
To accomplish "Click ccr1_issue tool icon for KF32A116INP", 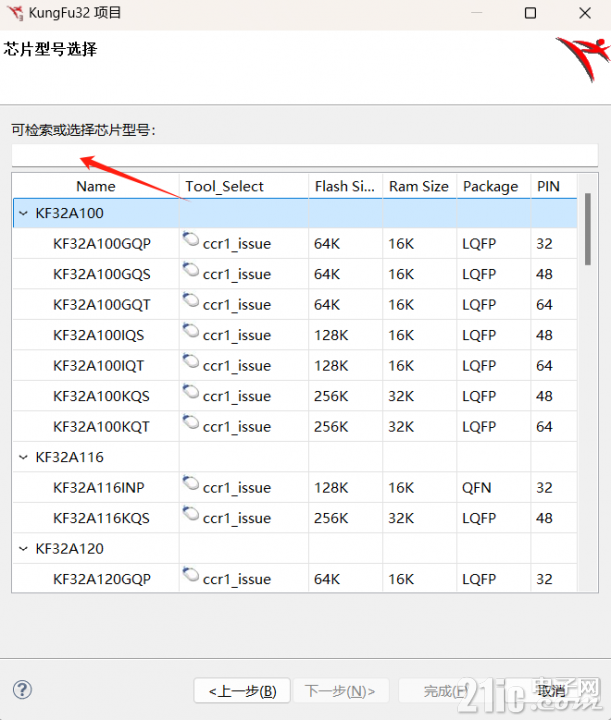I will pyautogui.click(x=191, y=483).
